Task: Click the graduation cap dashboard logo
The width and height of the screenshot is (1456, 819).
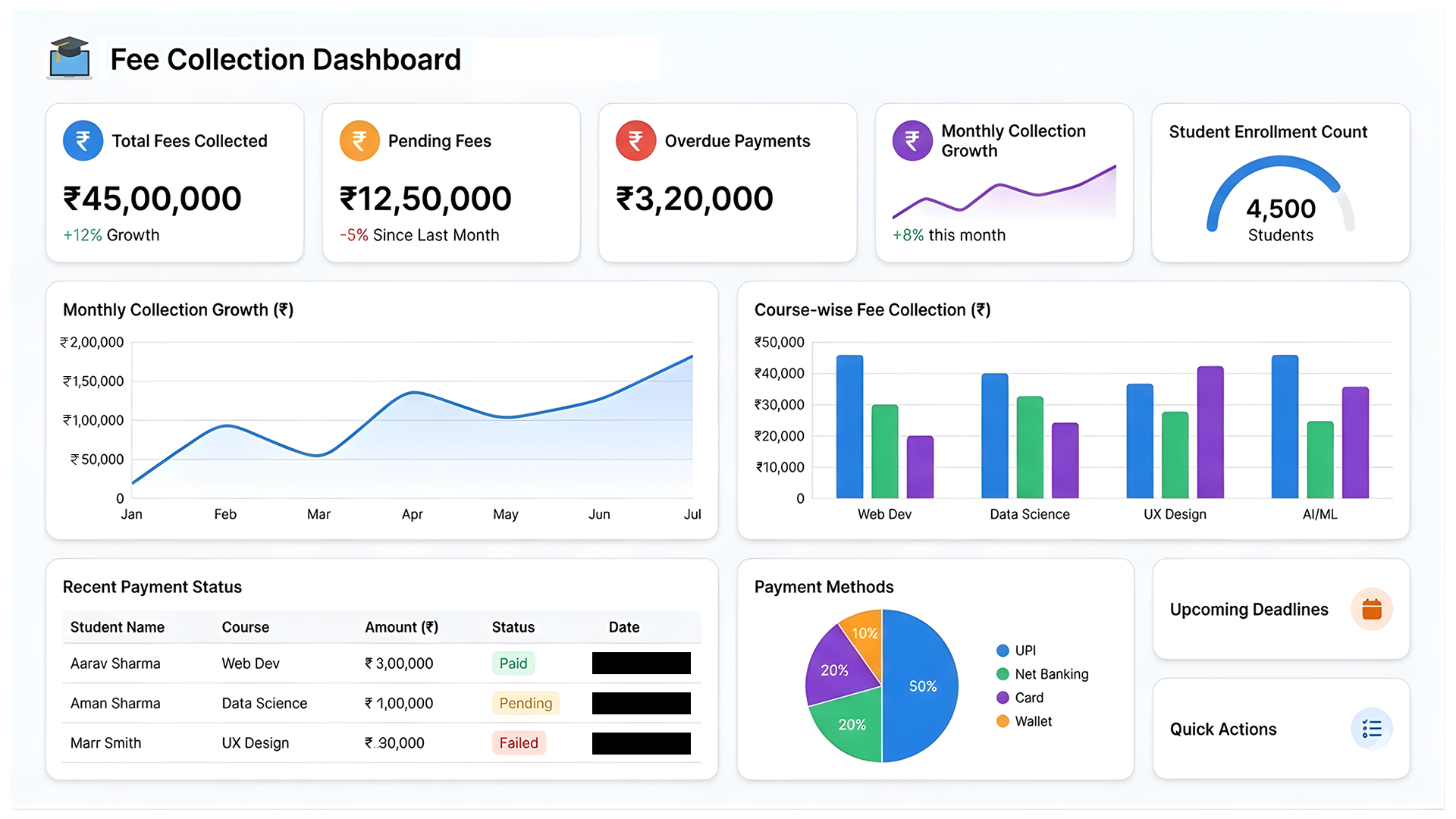Action: tap(70, 59)
